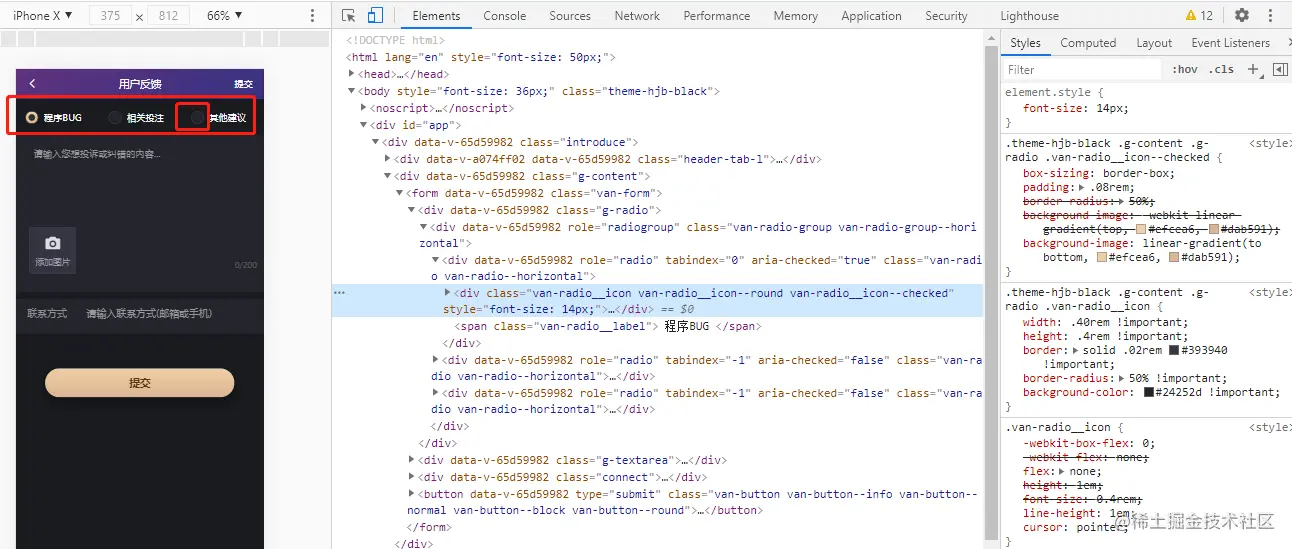Screen dimensions: 1292x549
Task: Expand the connect div node
Action: [x=412, y=477]
